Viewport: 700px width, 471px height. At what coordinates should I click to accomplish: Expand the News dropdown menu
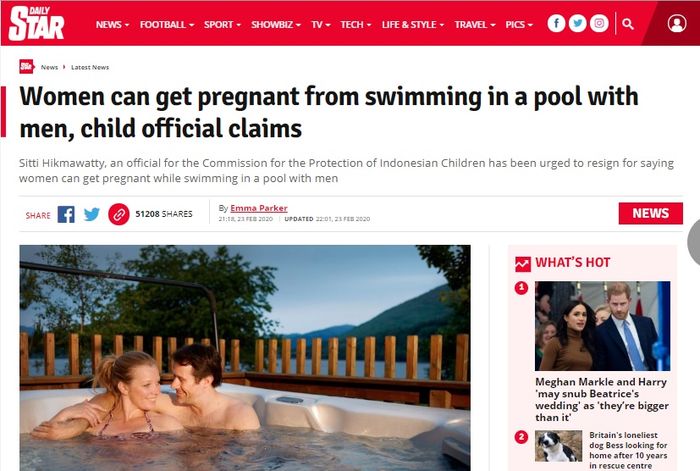[x=112, y=25]
